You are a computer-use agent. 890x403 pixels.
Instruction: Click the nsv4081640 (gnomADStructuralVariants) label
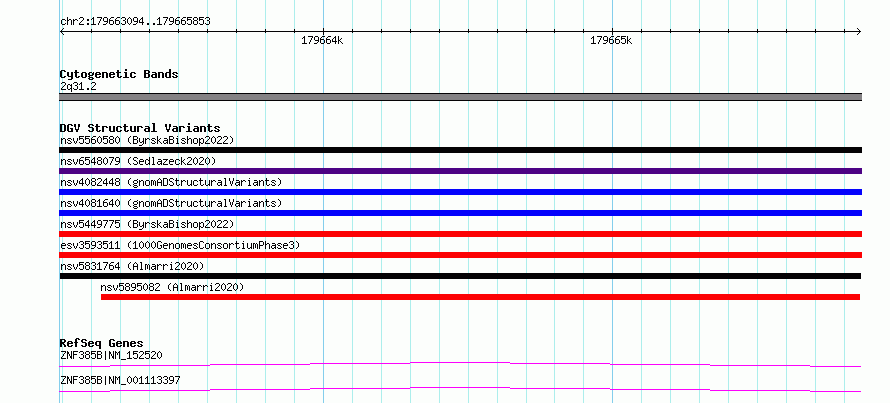[171, 203]
